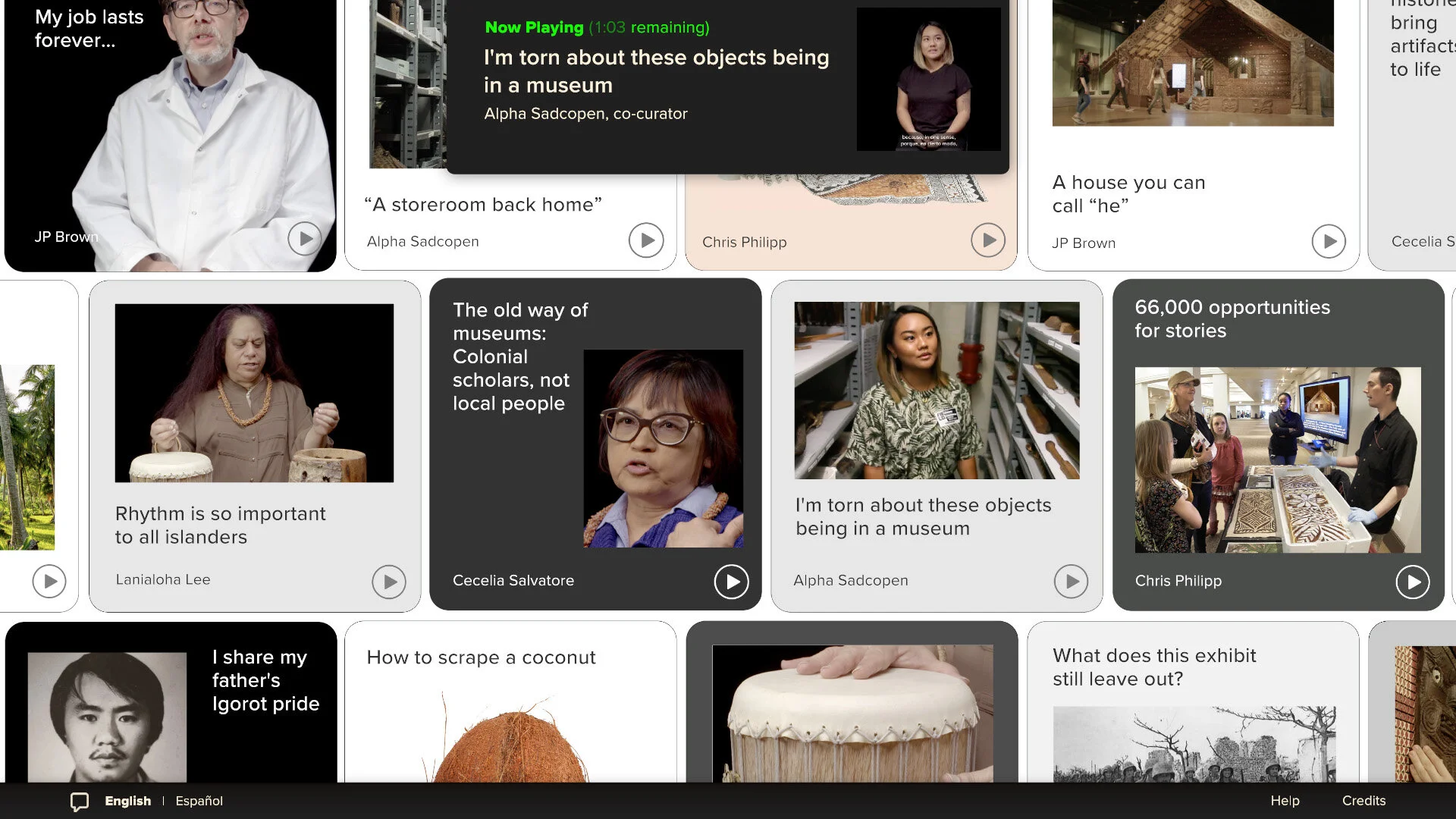1456x819 pixels.
Task: Click the feedback speech bubble icon
Action: (80, 802)
